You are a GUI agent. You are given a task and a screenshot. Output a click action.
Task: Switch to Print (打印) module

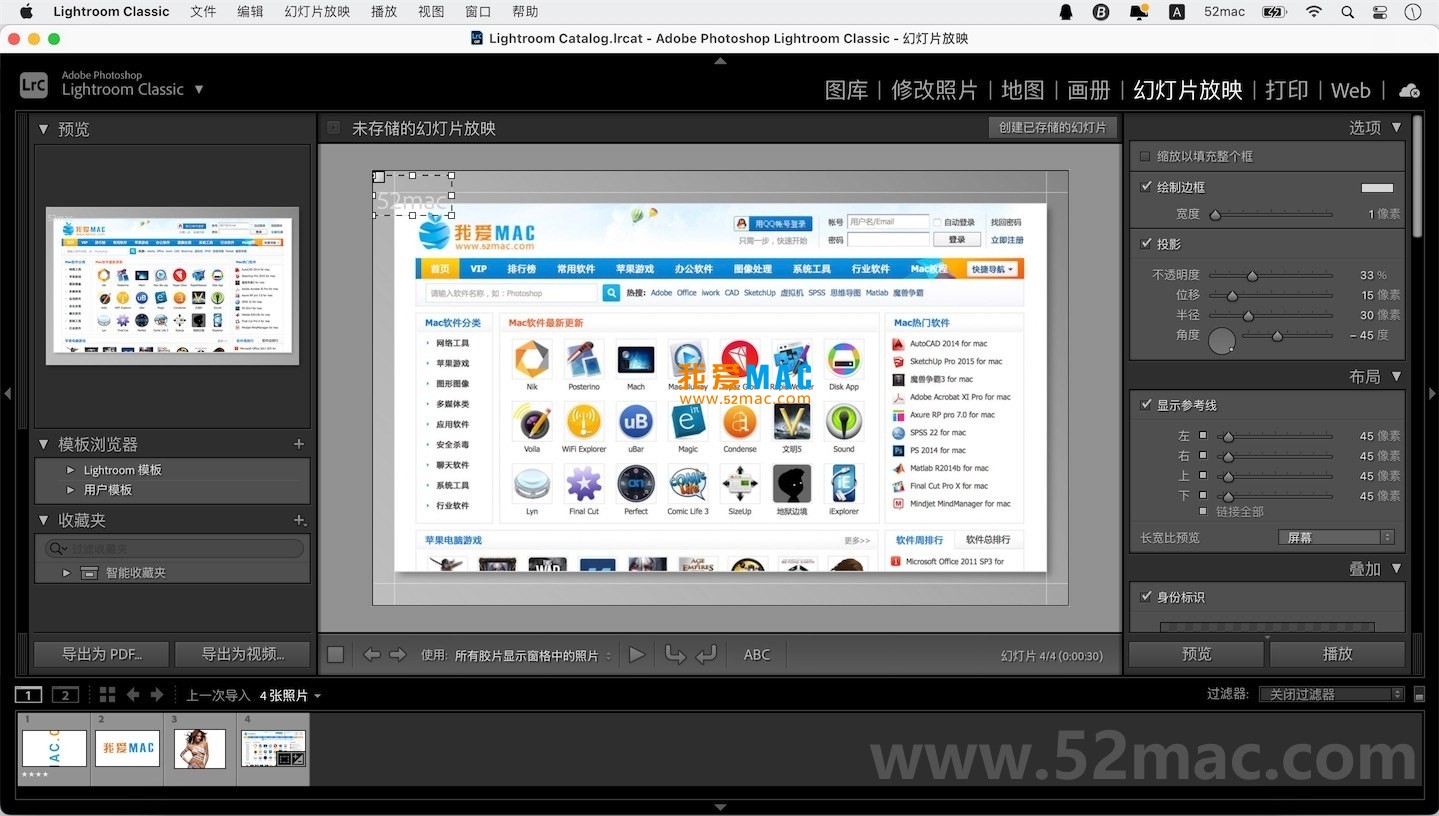click(x=1286, y=90)
